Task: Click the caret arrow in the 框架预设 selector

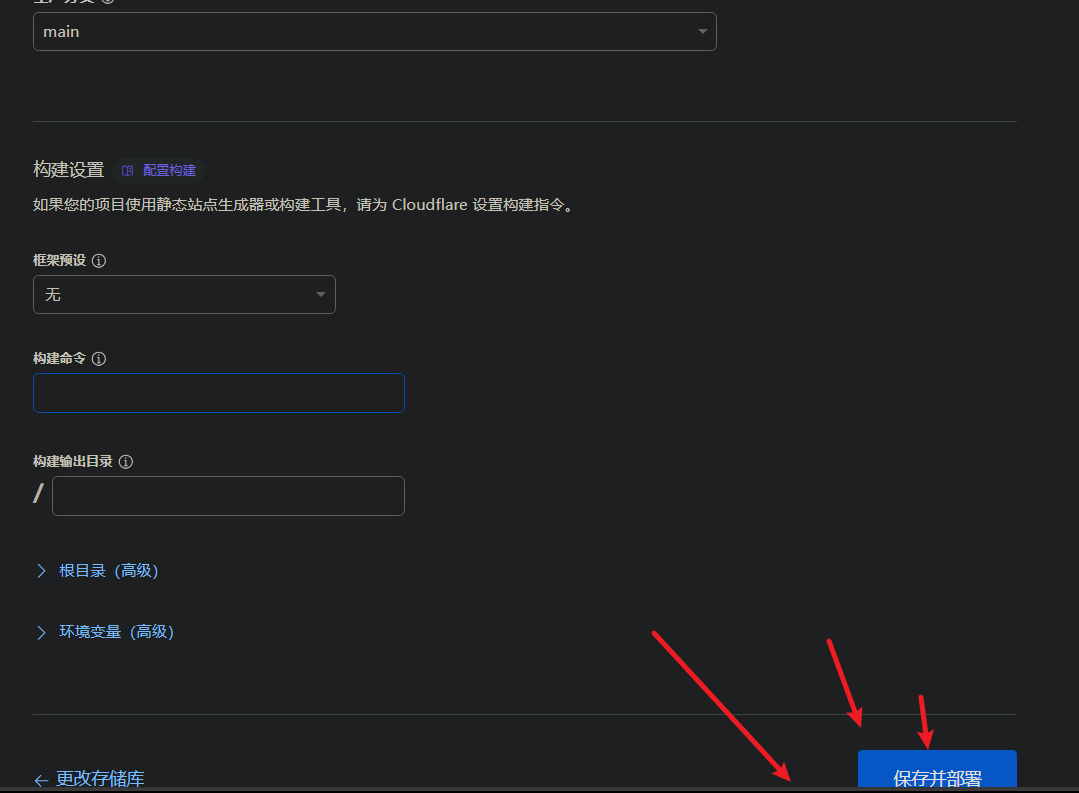Action: pos(321,295)
